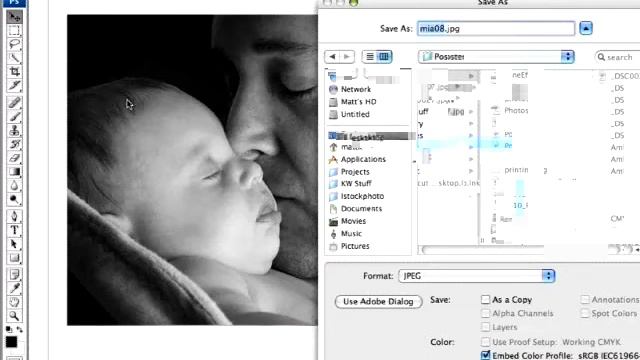Select the Lasso tool
This screenshot has width=640, height=360.
(14, 44)
